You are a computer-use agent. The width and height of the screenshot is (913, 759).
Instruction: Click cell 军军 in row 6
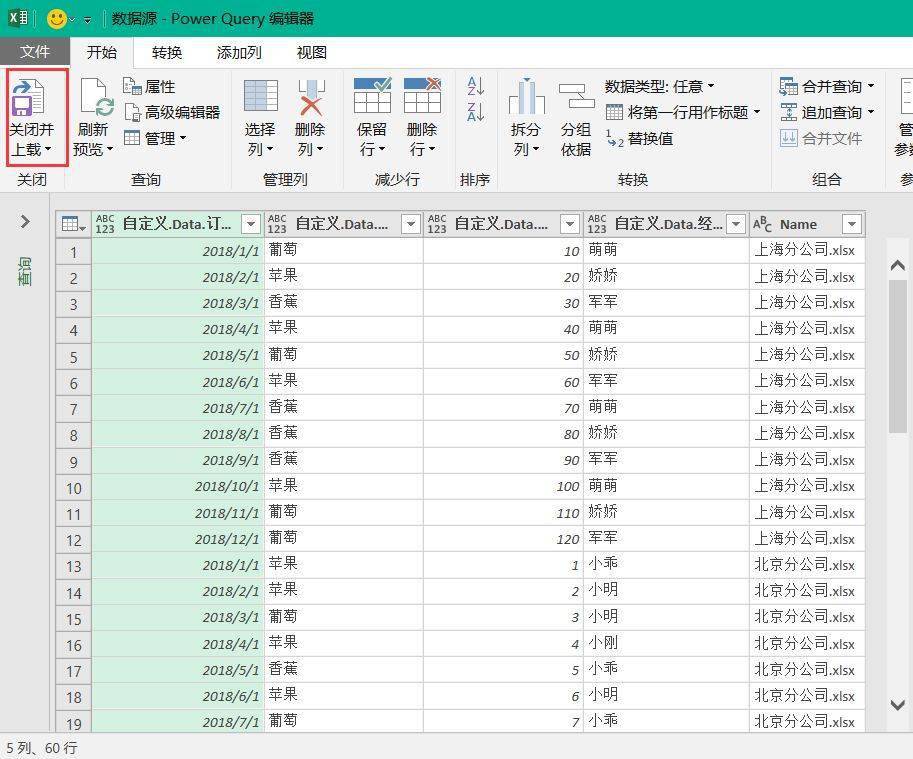[x=666, y=381]
